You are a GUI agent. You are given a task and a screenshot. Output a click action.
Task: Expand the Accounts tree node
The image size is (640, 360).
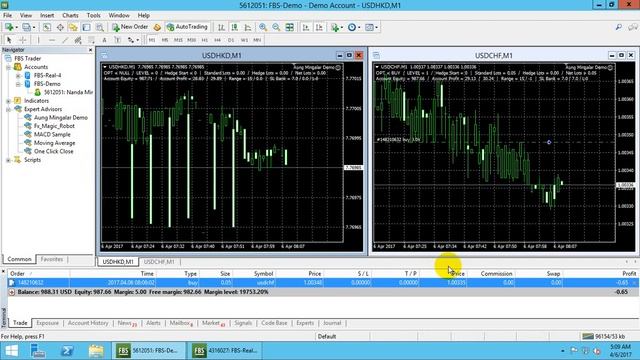[x=8, y=67]
